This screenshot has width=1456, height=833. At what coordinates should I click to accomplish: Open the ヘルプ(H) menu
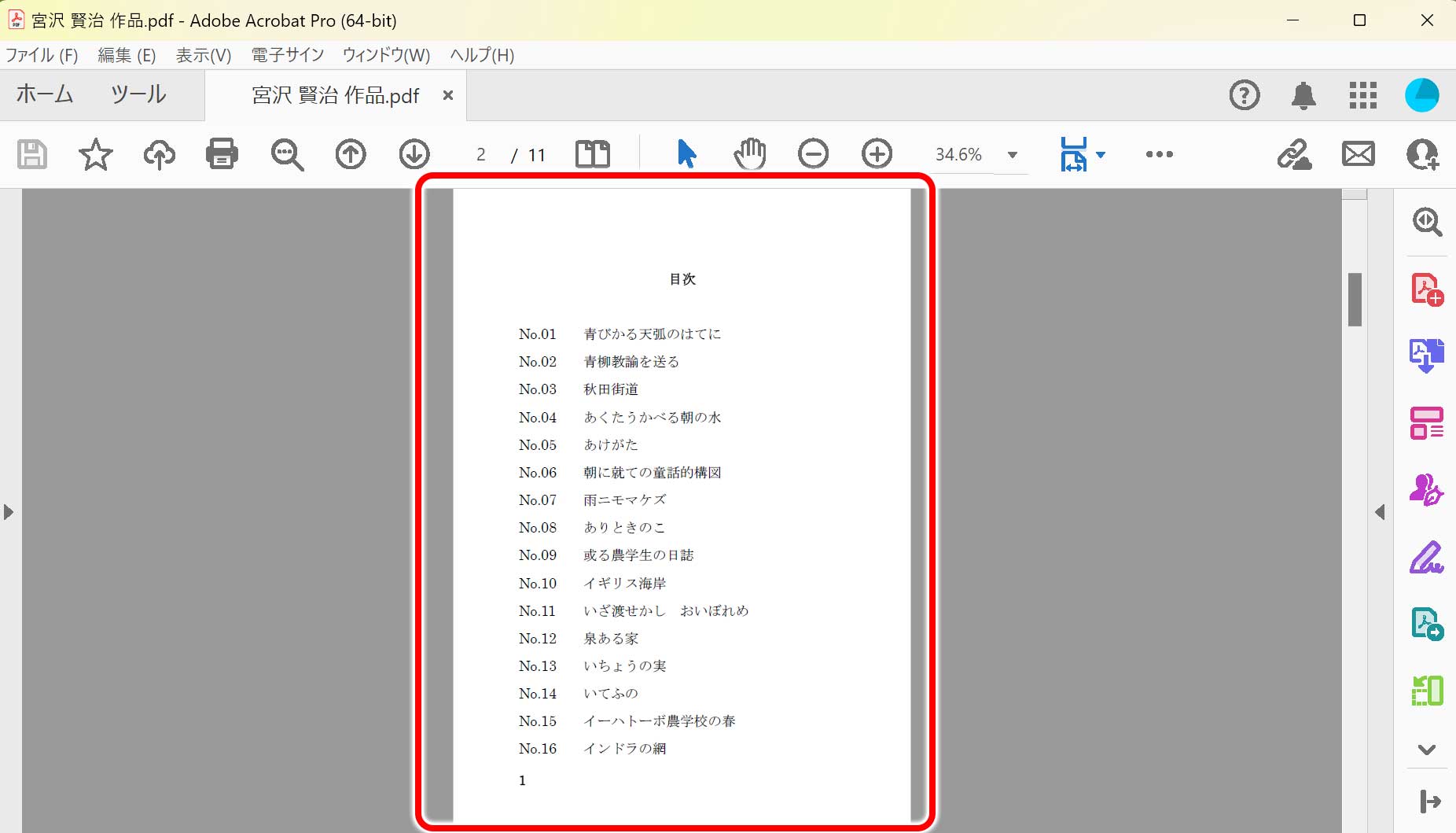tap(482, 55)
